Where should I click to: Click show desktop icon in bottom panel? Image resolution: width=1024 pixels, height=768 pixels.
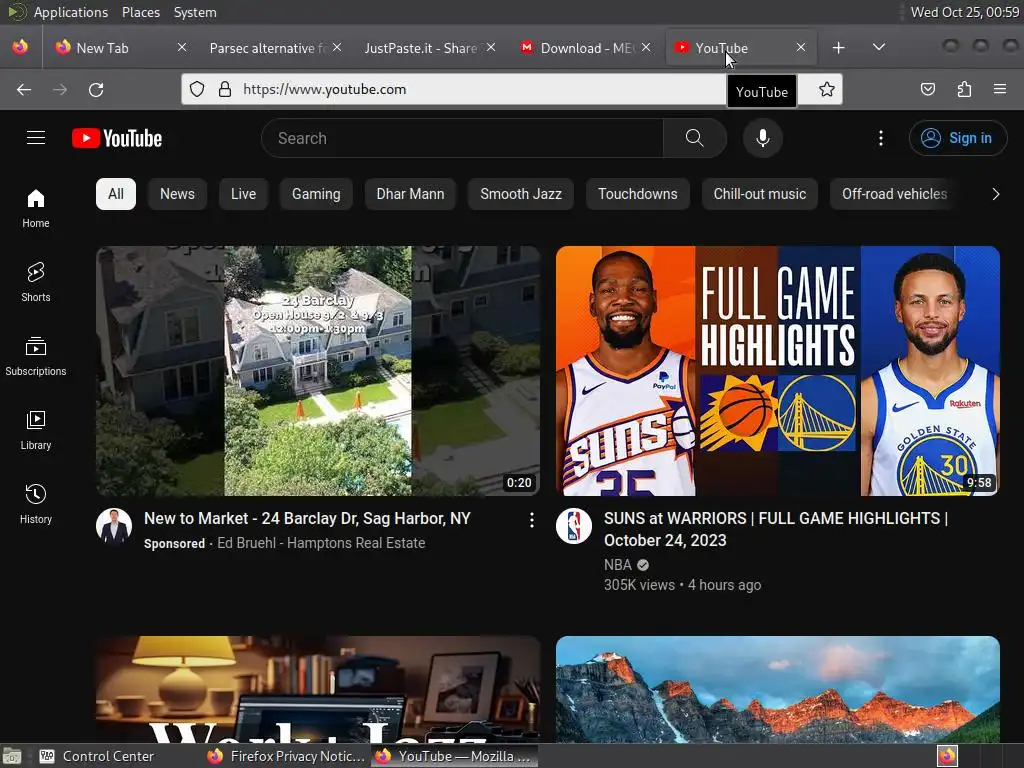click(12, 756)
